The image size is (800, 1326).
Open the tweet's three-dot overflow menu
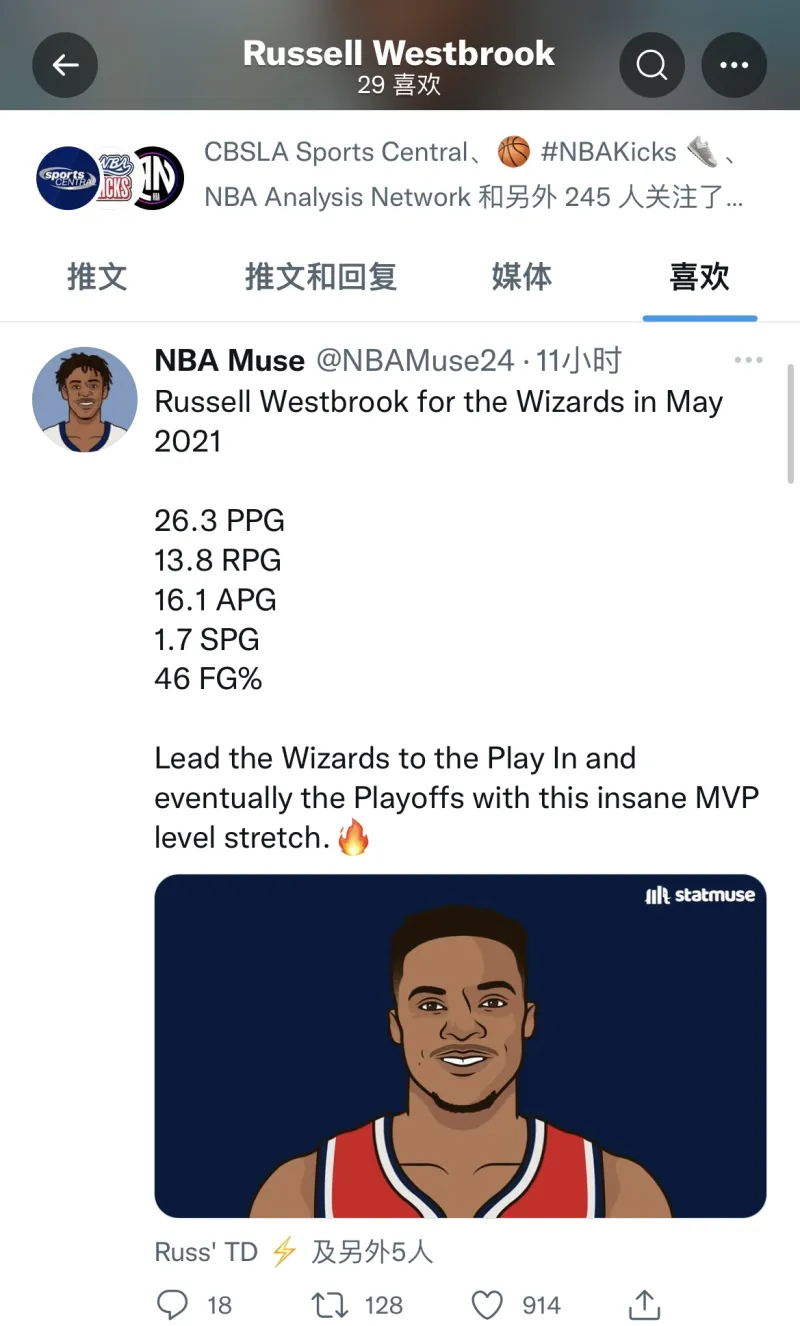coord(748,361)
